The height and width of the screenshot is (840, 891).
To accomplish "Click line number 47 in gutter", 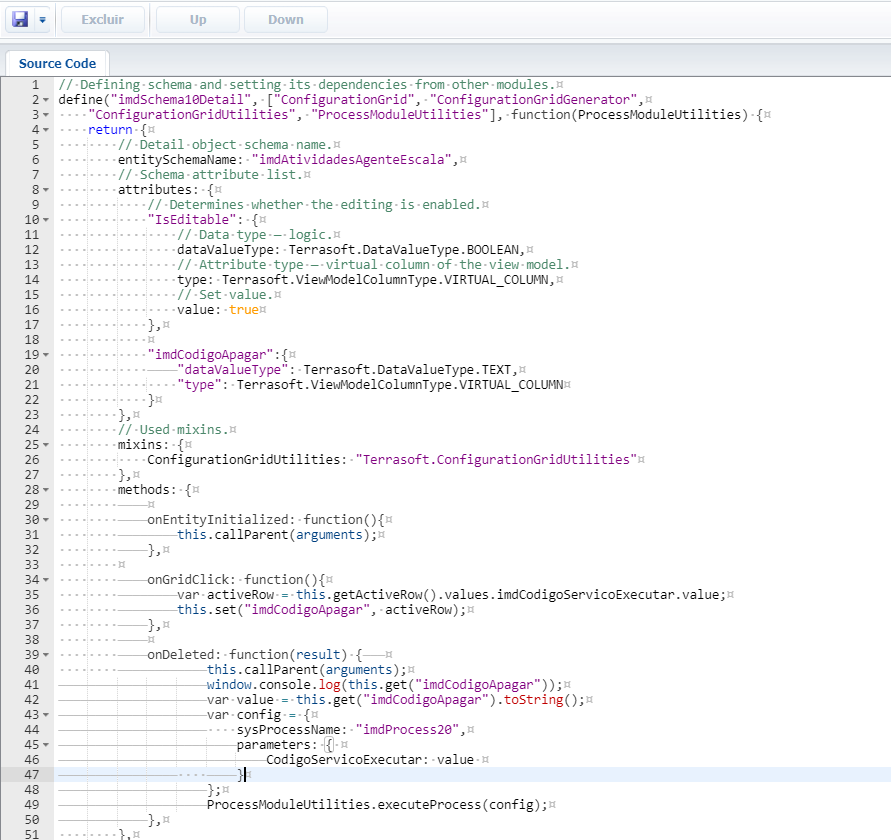I will (32, 775).
